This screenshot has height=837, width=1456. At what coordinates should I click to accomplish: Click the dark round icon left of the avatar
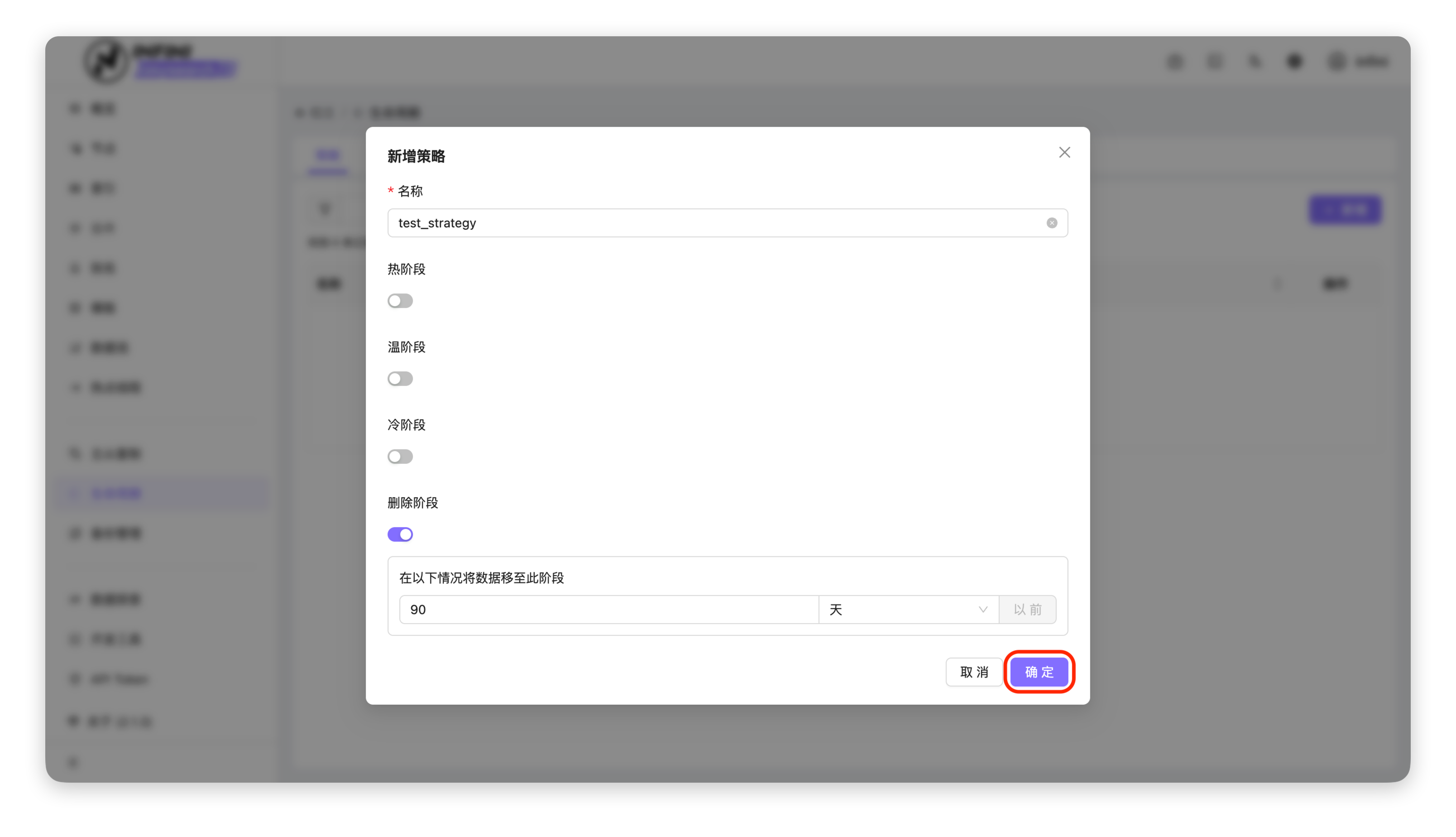[1294, 62]
